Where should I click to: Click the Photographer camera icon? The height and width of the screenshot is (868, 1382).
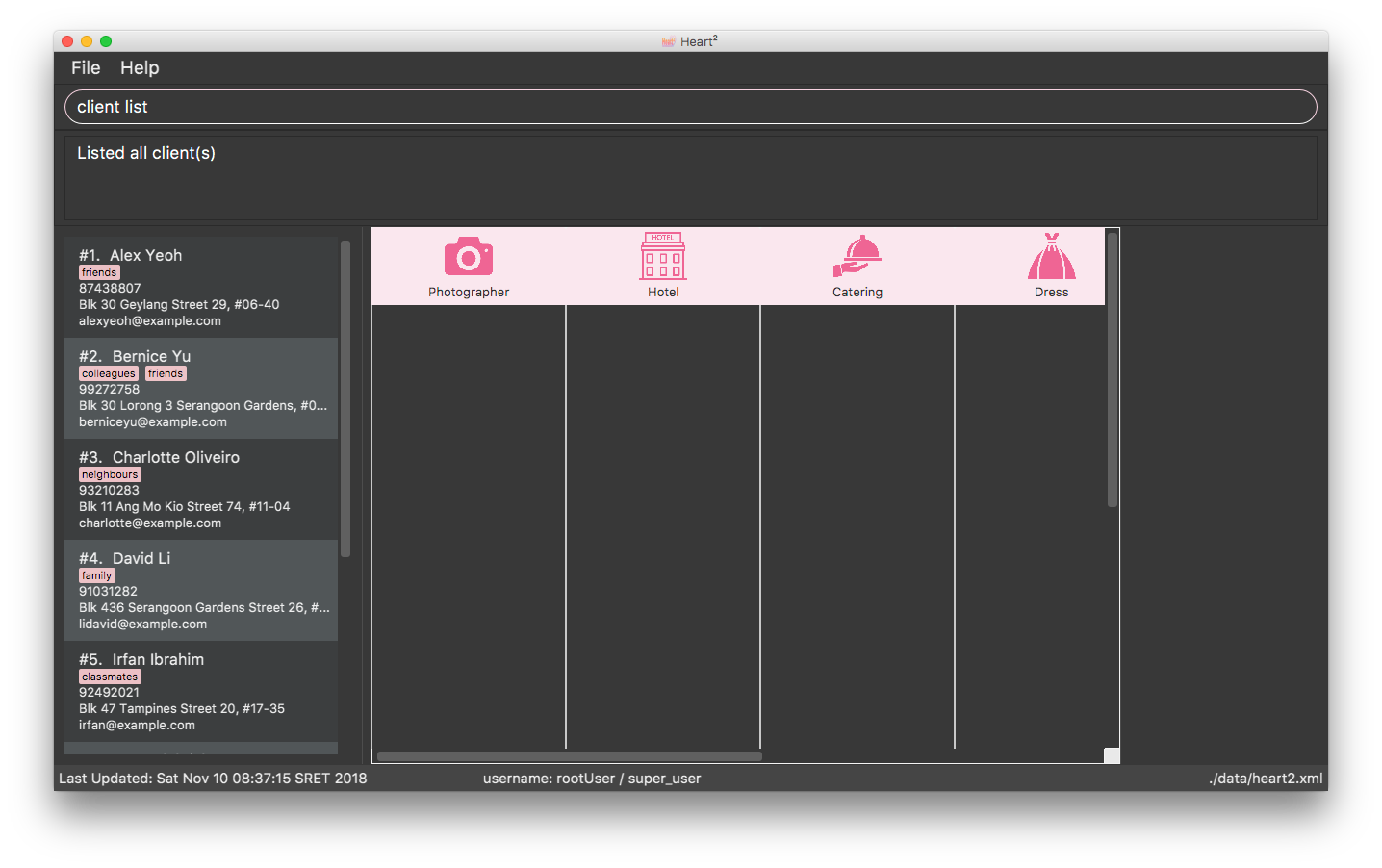pyautogui.click(x=469, y=257)
